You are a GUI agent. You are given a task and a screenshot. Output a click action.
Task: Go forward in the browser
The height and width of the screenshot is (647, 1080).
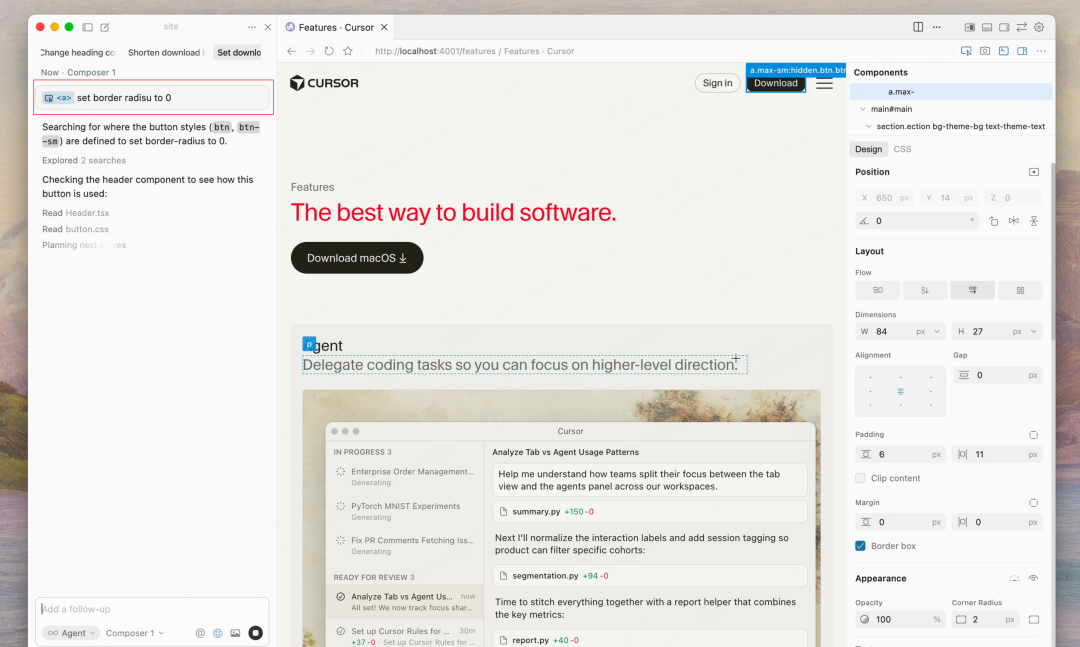coord(311,51)
